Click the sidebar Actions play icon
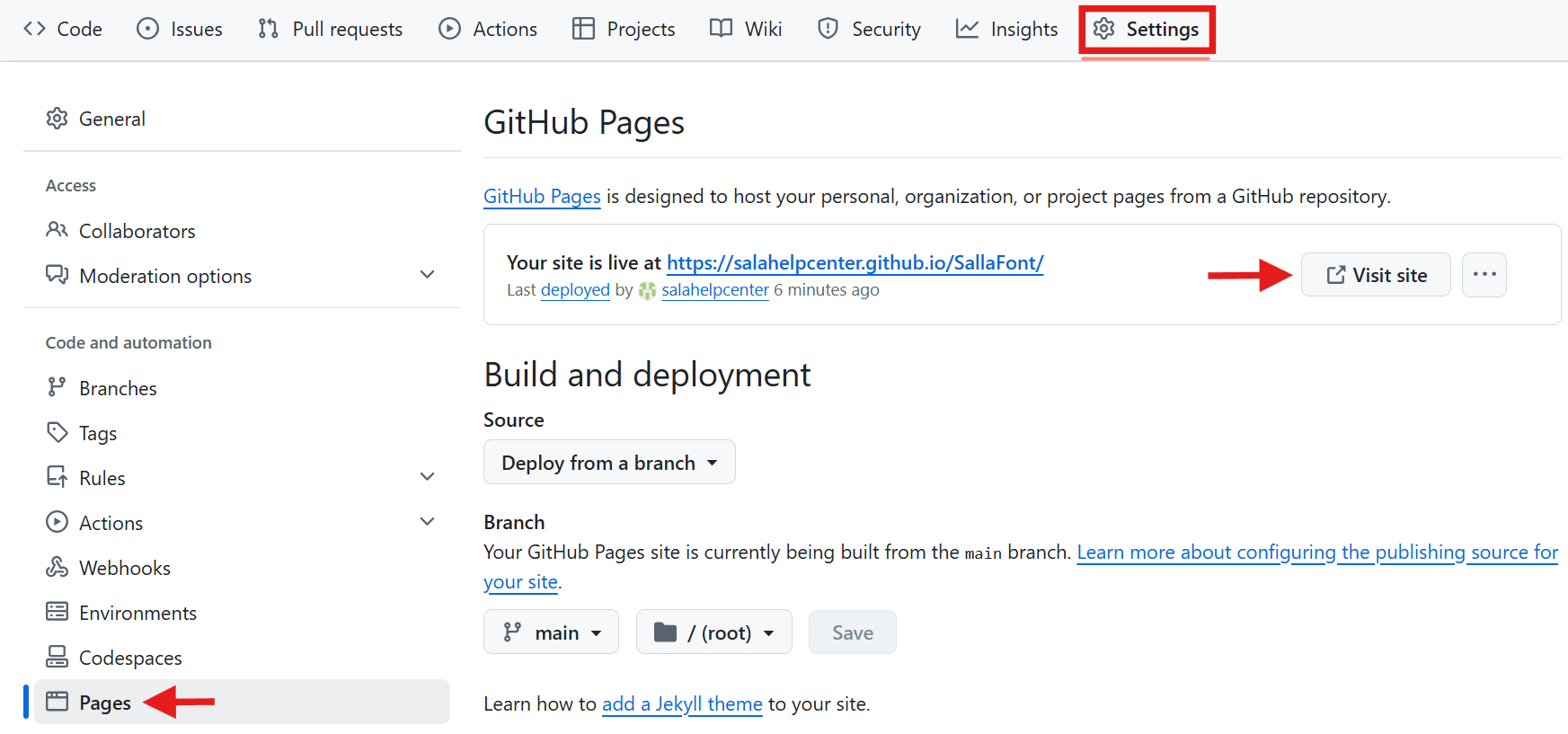This screenshot has width=1568, height=734. tap(58, 522)
